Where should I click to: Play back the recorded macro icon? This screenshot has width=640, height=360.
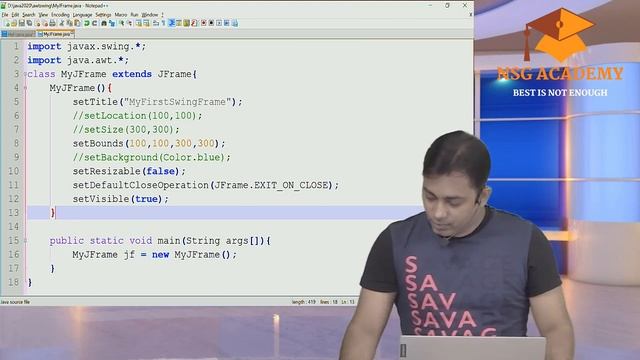[x=219, y=23]
